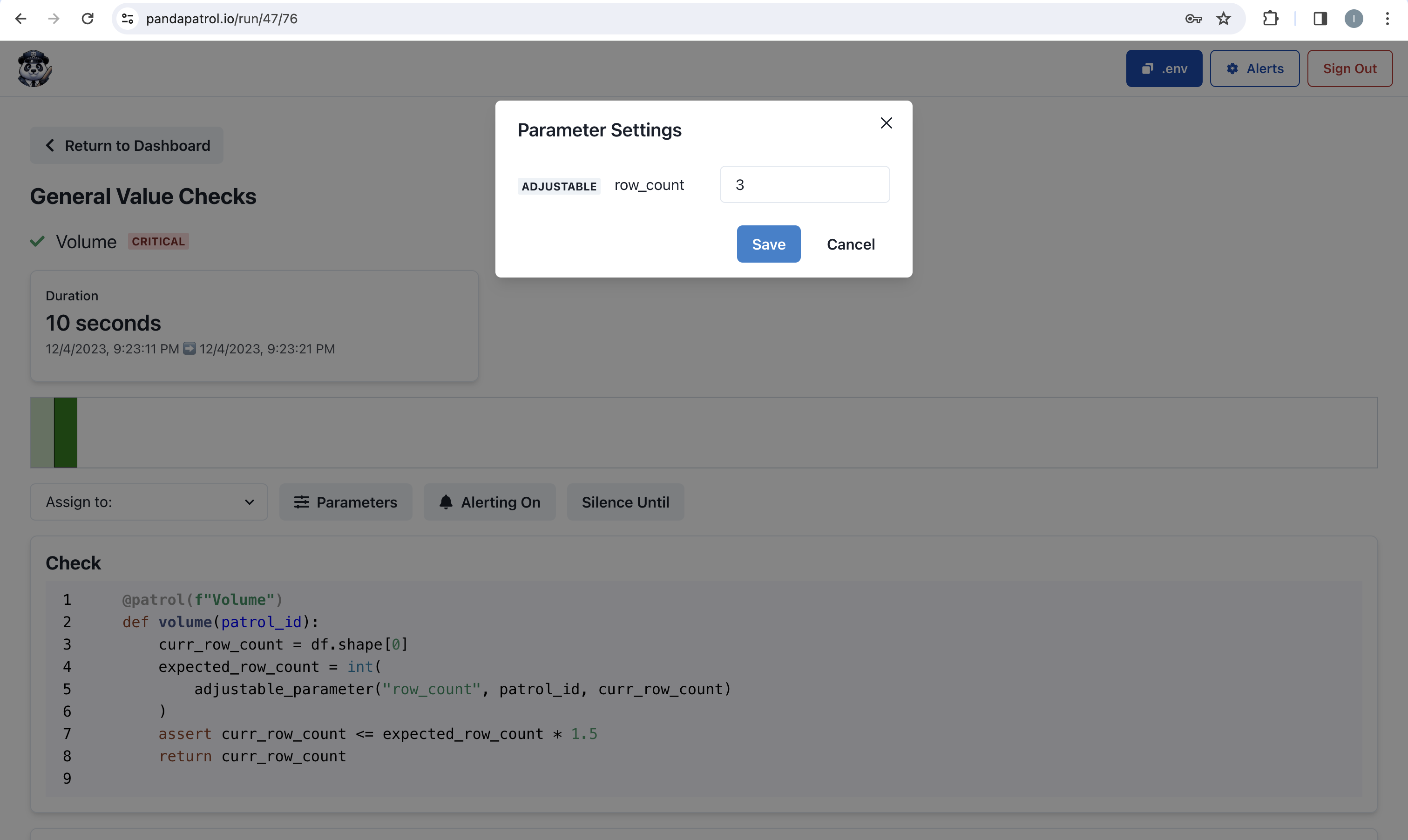The image size is (1408, 840).
Task: Go back in browser history
Action: tap(21, 19)
